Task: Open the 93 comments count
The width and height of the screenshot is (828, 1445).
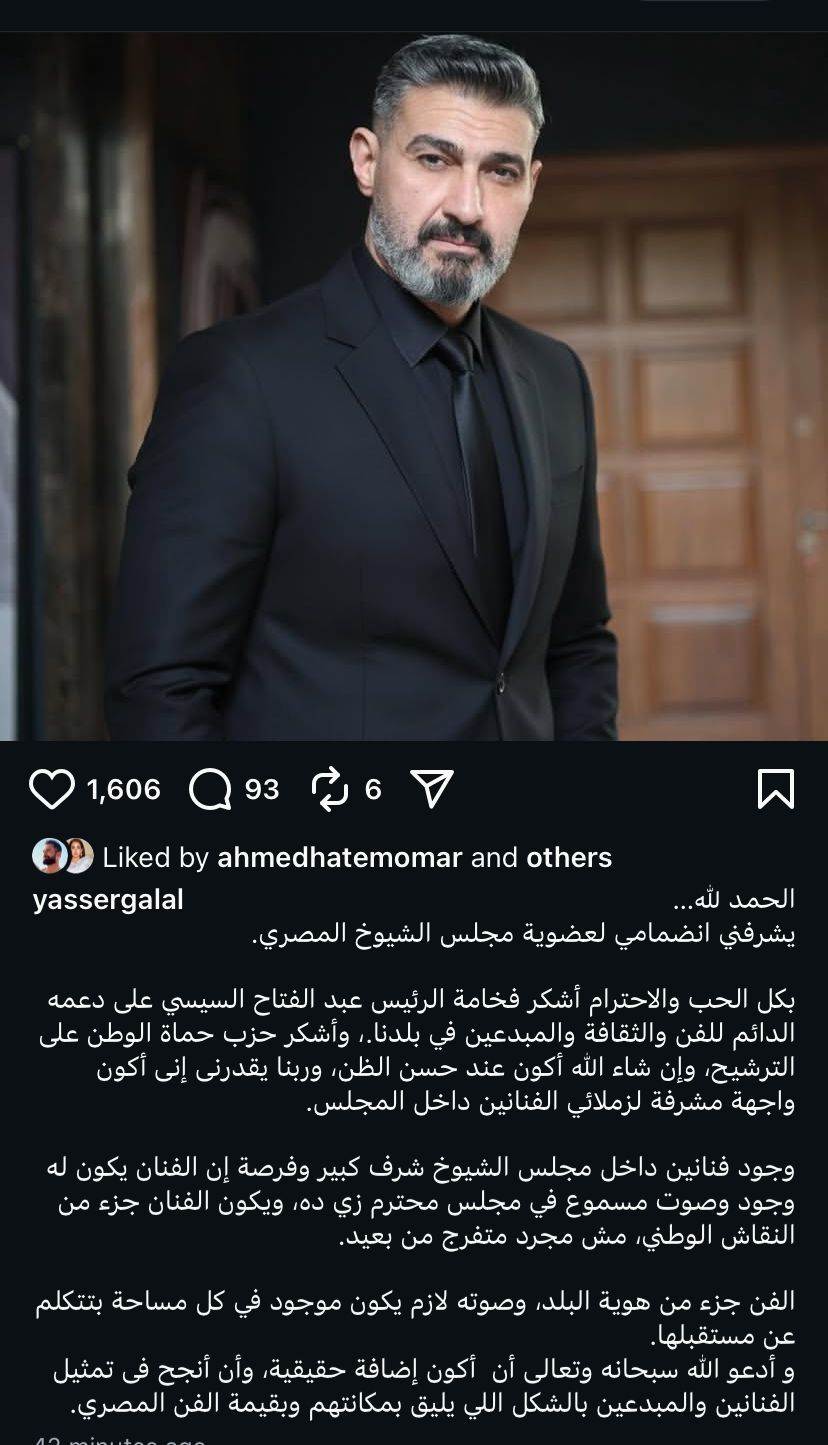Action: point(262,790)
